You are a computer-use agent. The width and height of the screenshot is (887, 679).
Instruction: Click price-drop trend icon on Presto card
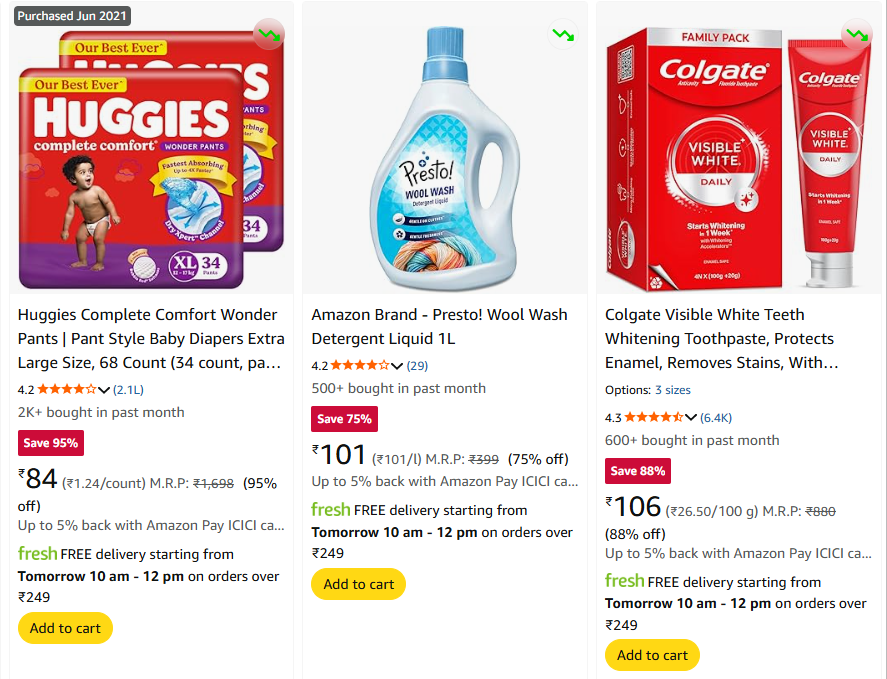click(x=563, y=35)
